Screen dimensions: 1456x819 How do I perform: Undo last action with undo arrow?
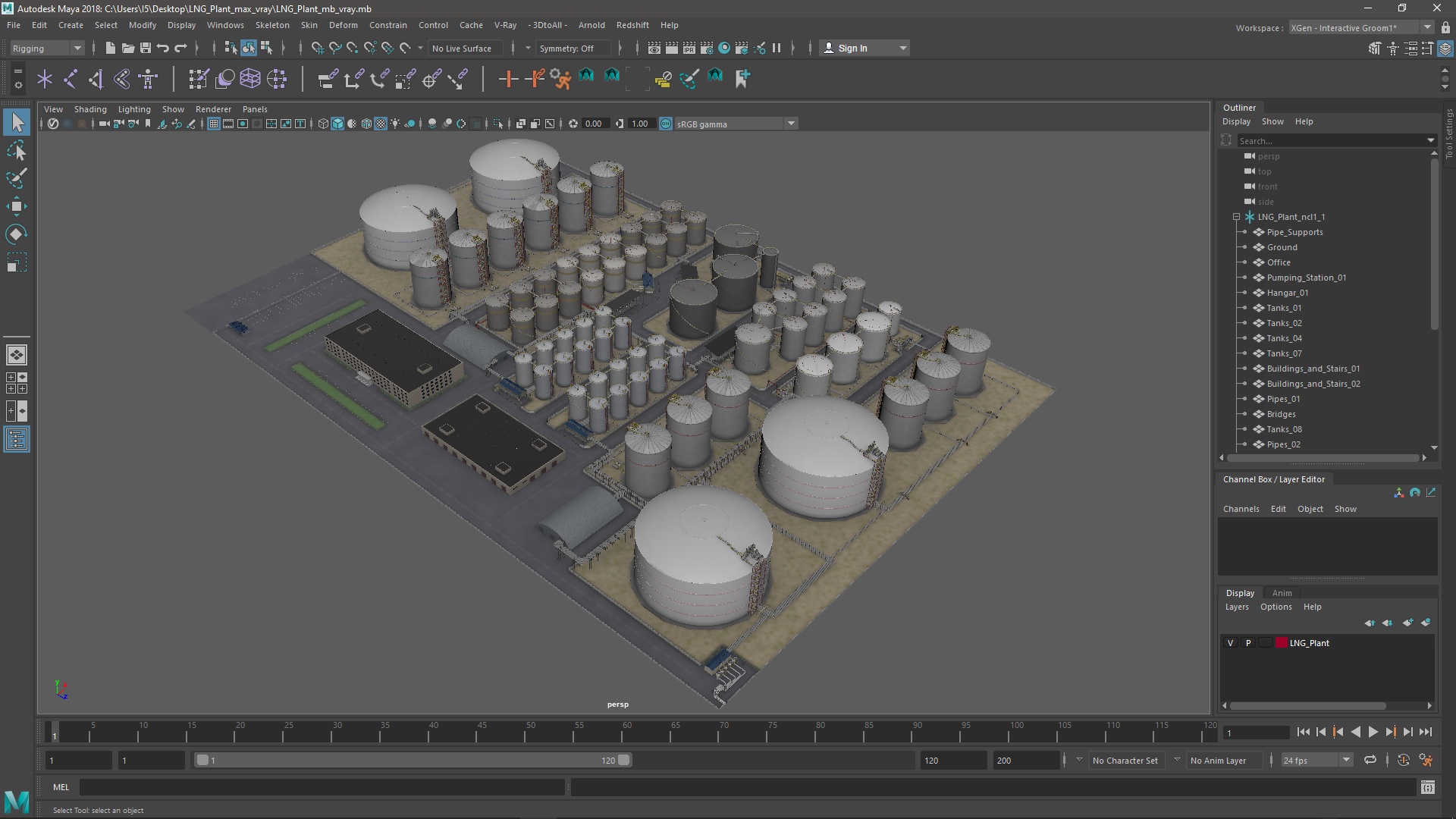tap(162, 48)
